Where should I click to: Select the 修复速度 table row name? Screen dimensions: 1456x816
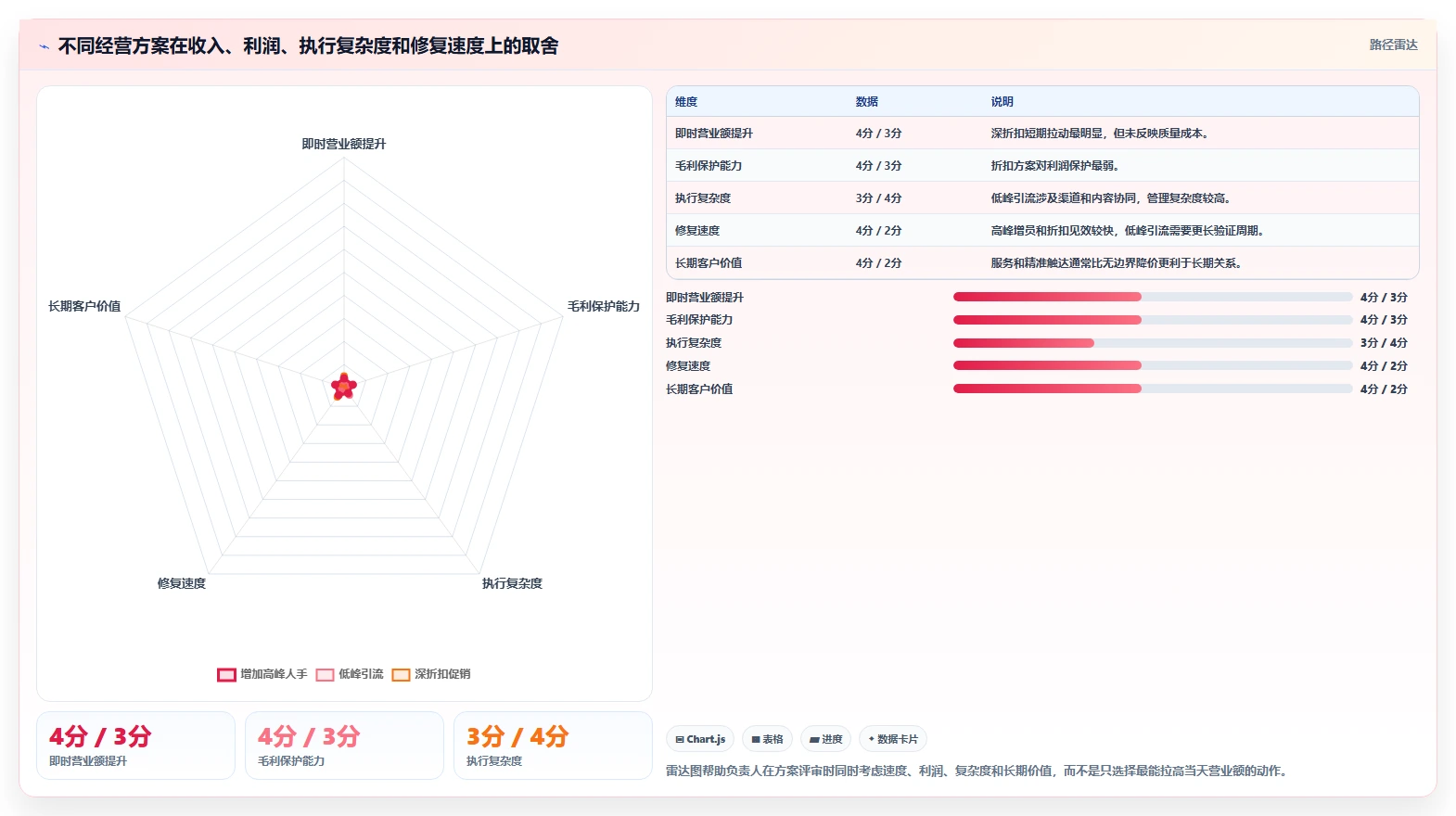[x=697, y=231]
